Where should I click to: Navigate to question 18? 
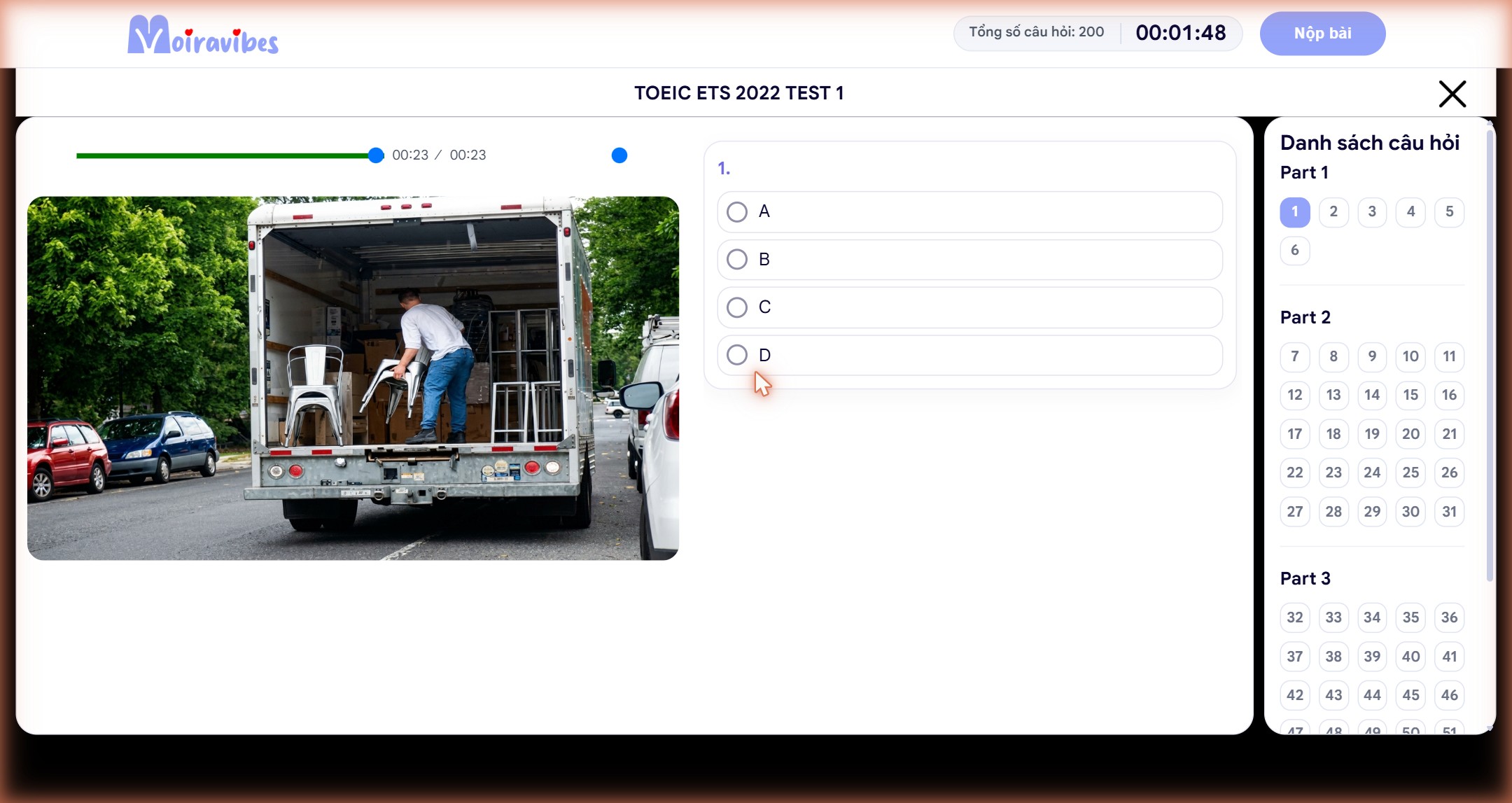pos(1333,434)
